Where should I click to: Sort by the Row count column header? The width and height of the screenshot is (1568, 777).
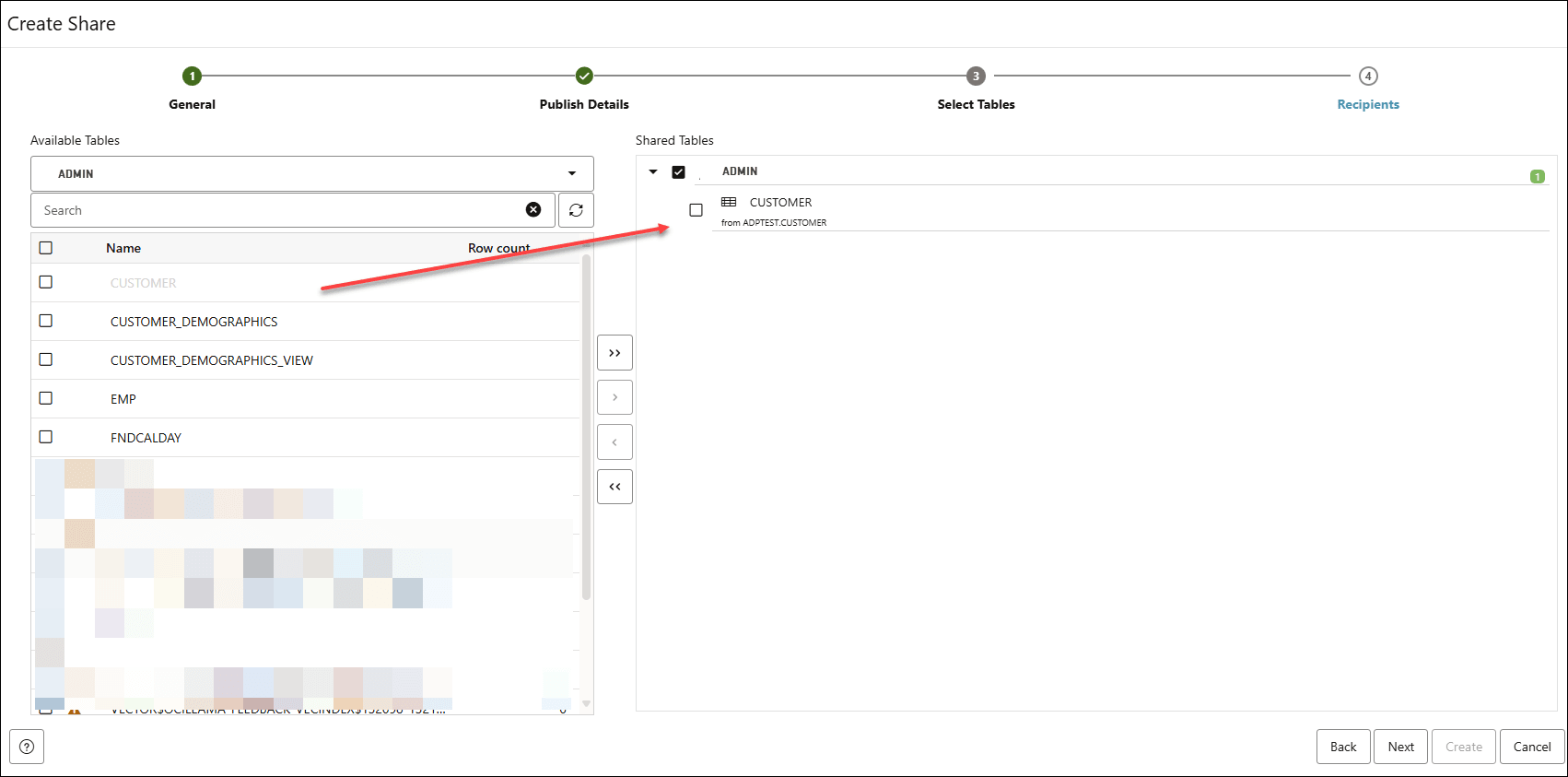click(x=498, y=248)
